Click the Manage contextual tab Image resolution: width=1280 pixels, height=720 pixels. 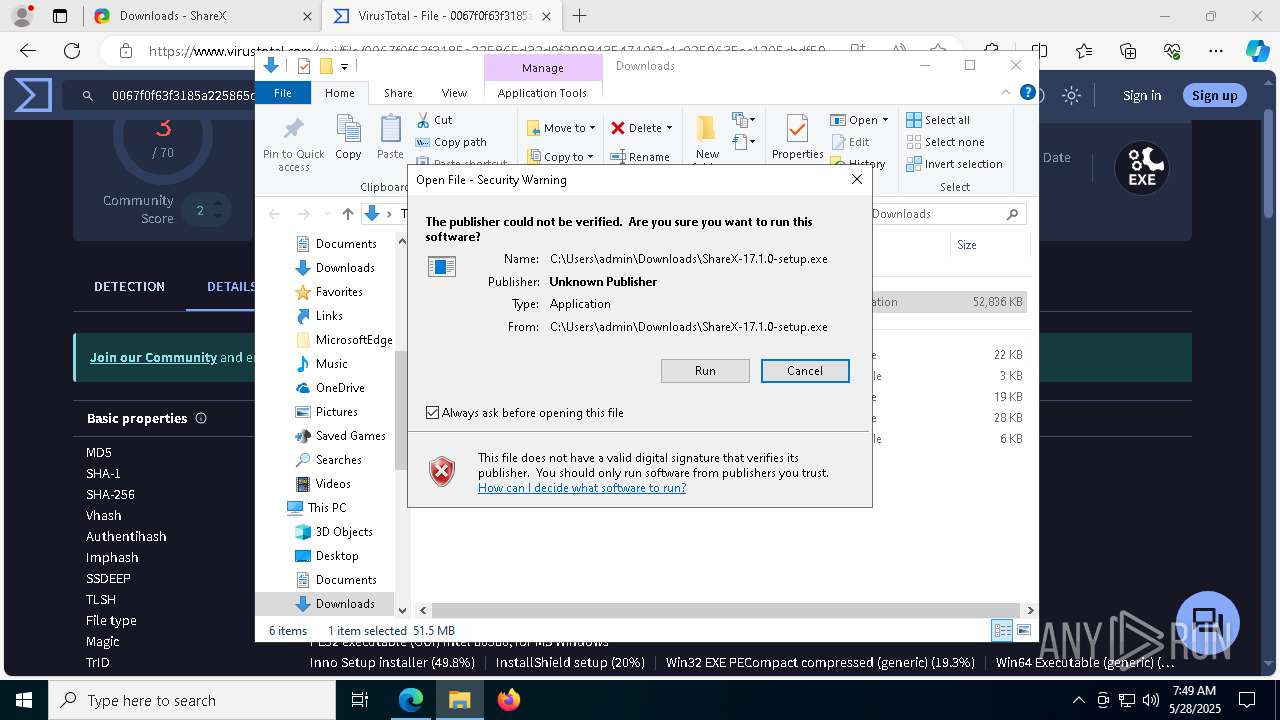[x=542, y=68]
